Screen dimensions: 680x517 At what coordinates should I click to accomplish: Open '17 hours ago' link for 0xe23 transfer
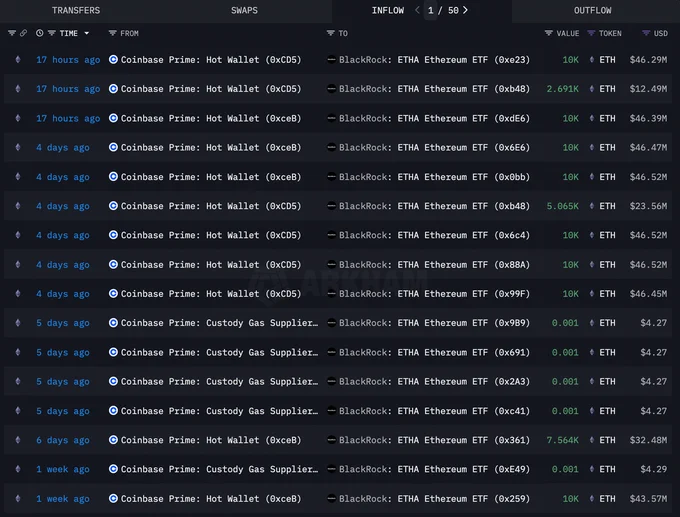[x=68, y=60]
